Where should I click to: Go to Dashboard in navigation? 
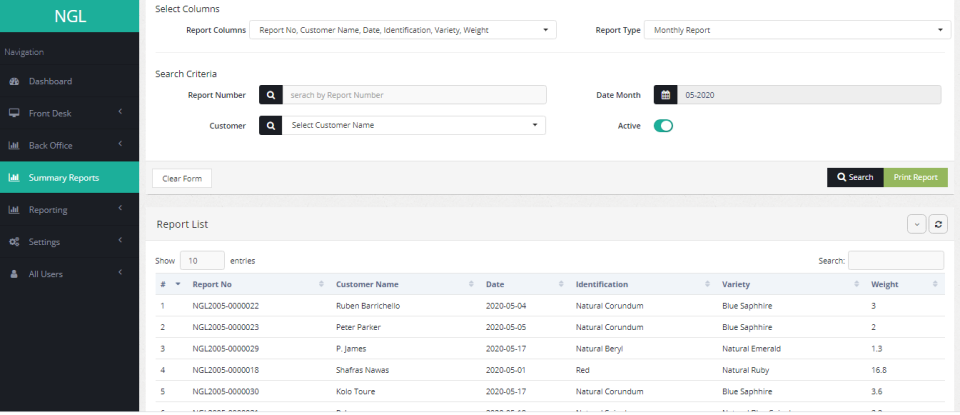pyautogui.click(x=69, y=81)
